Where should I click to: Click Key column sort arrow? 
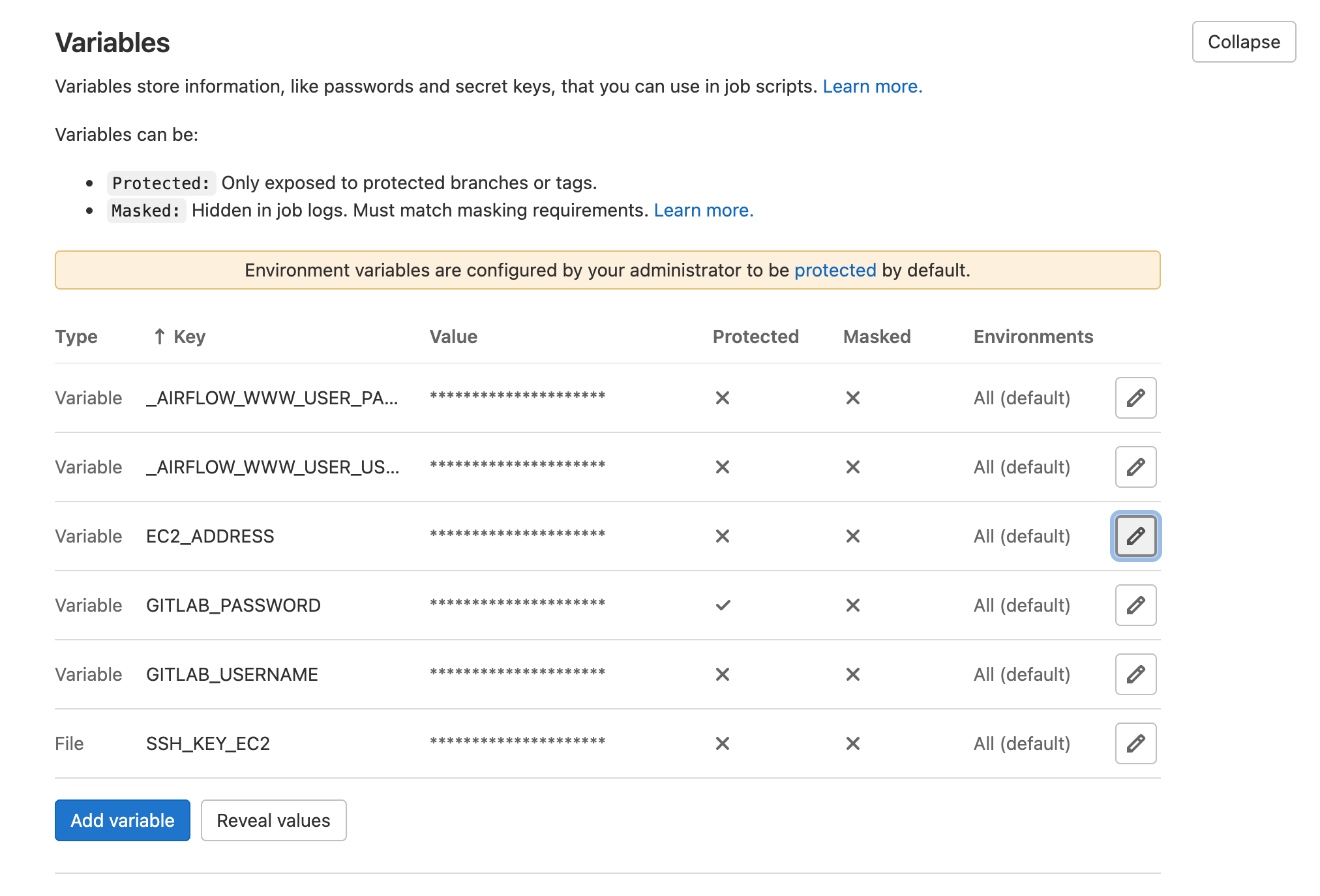(x=160, y=336)
